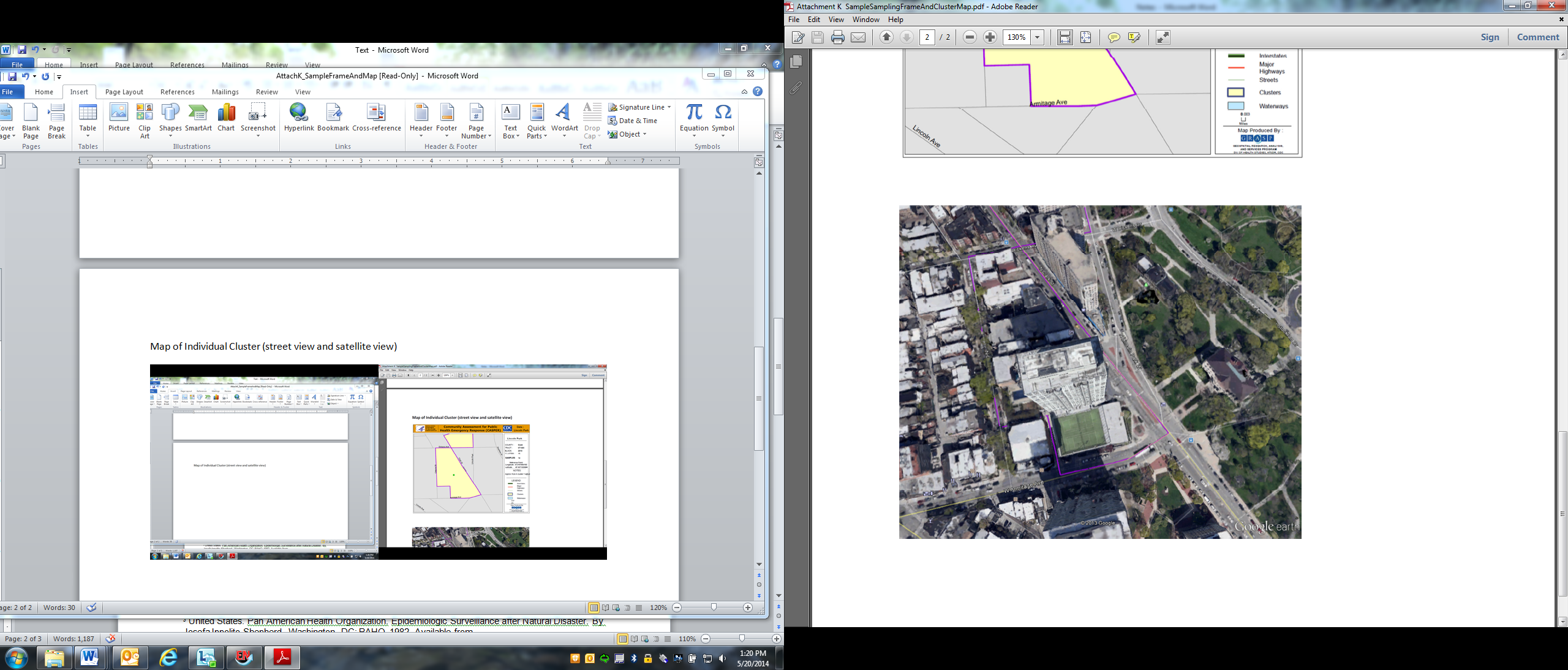
Task: Click the page number field in Reader
Action: (927, 37)
